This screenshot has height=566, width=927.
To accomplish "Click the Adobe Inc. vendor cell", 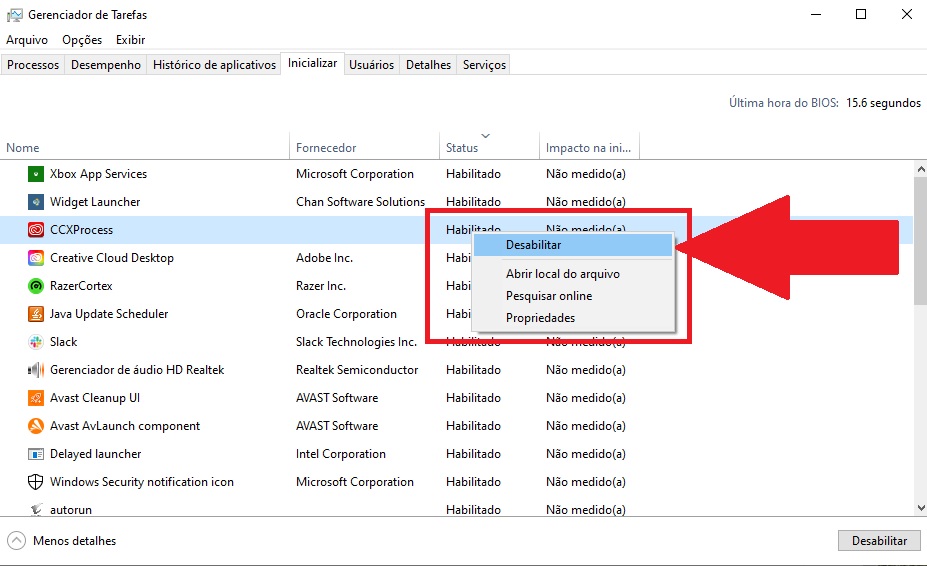I will [325, 258].
